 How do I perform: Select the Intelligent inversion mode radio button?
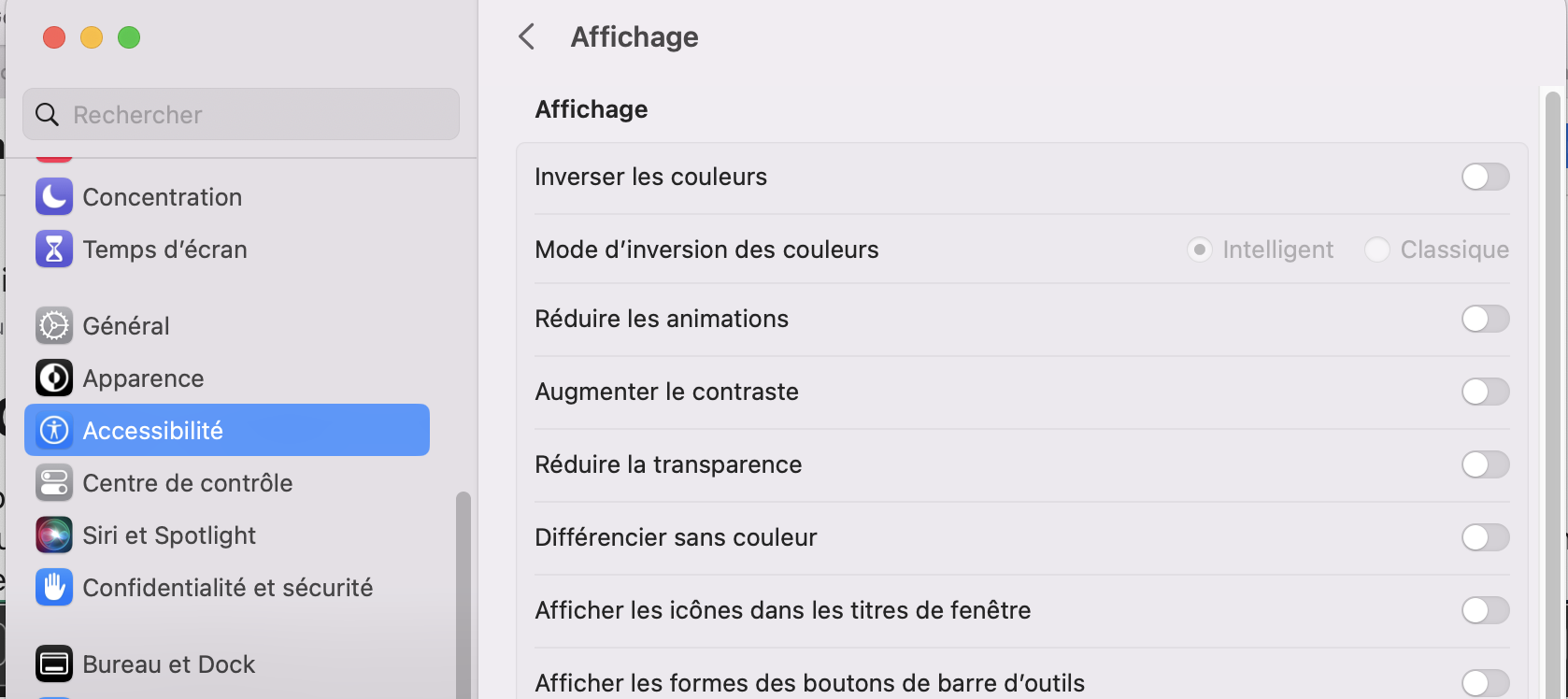point(1199,250)
